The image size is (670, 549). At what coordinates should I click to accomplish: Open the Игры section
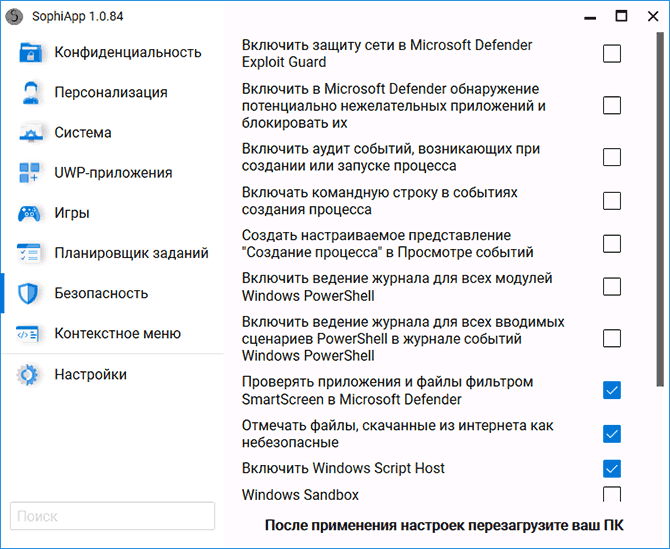pos(72,213)
